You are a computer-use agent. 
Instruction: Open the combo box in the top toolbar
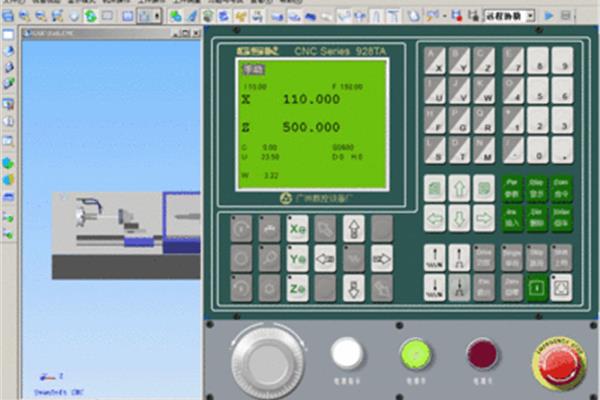tap(509, 16)
